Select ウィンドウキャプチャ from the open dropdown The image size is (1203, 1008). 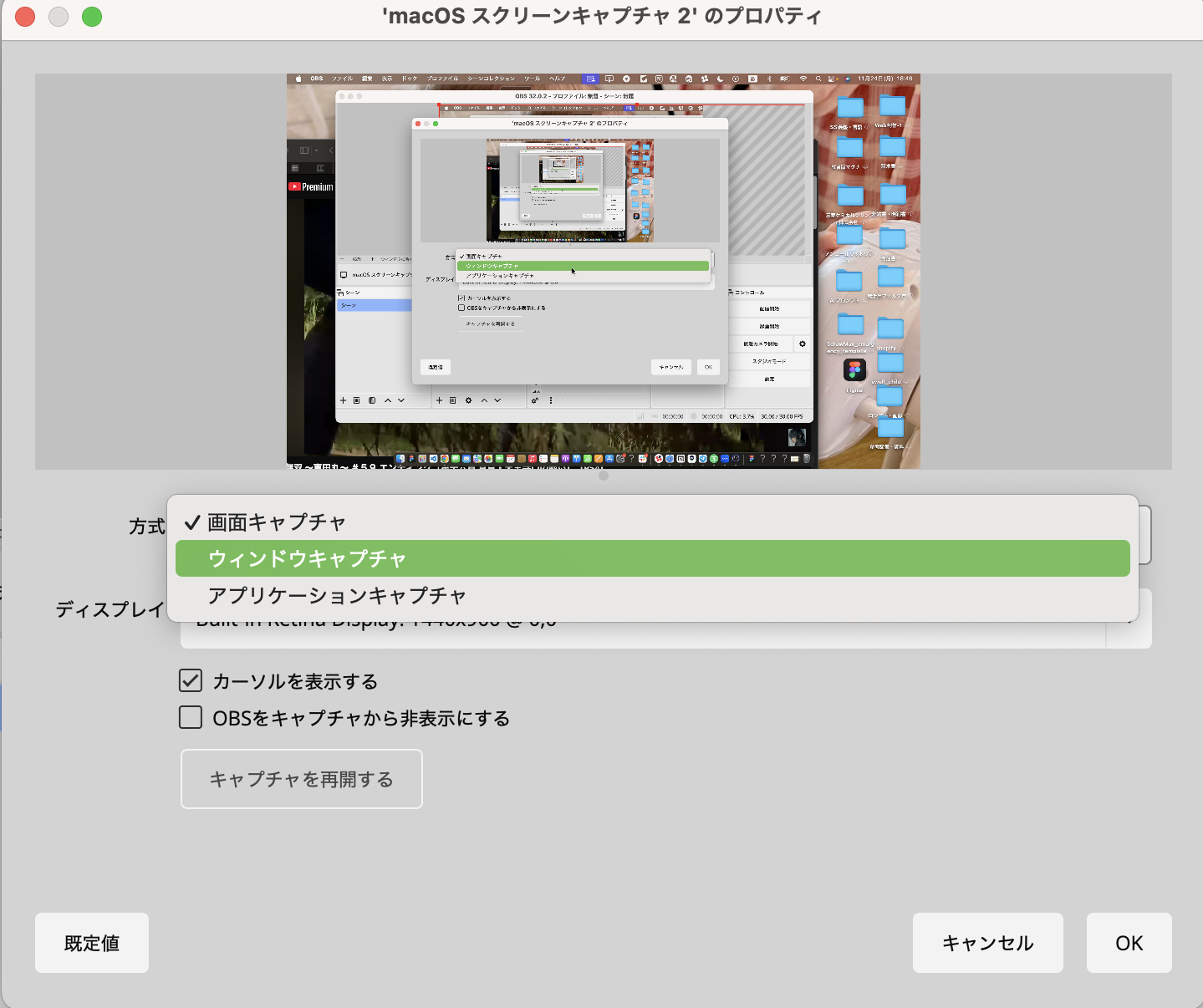652,558
